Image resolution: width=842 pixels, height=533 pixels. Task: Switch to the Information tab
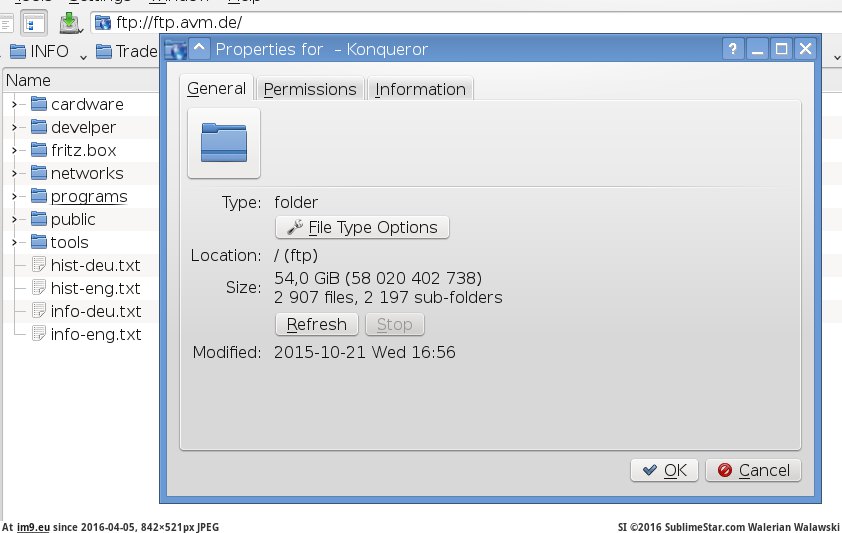tap(420, 89)
